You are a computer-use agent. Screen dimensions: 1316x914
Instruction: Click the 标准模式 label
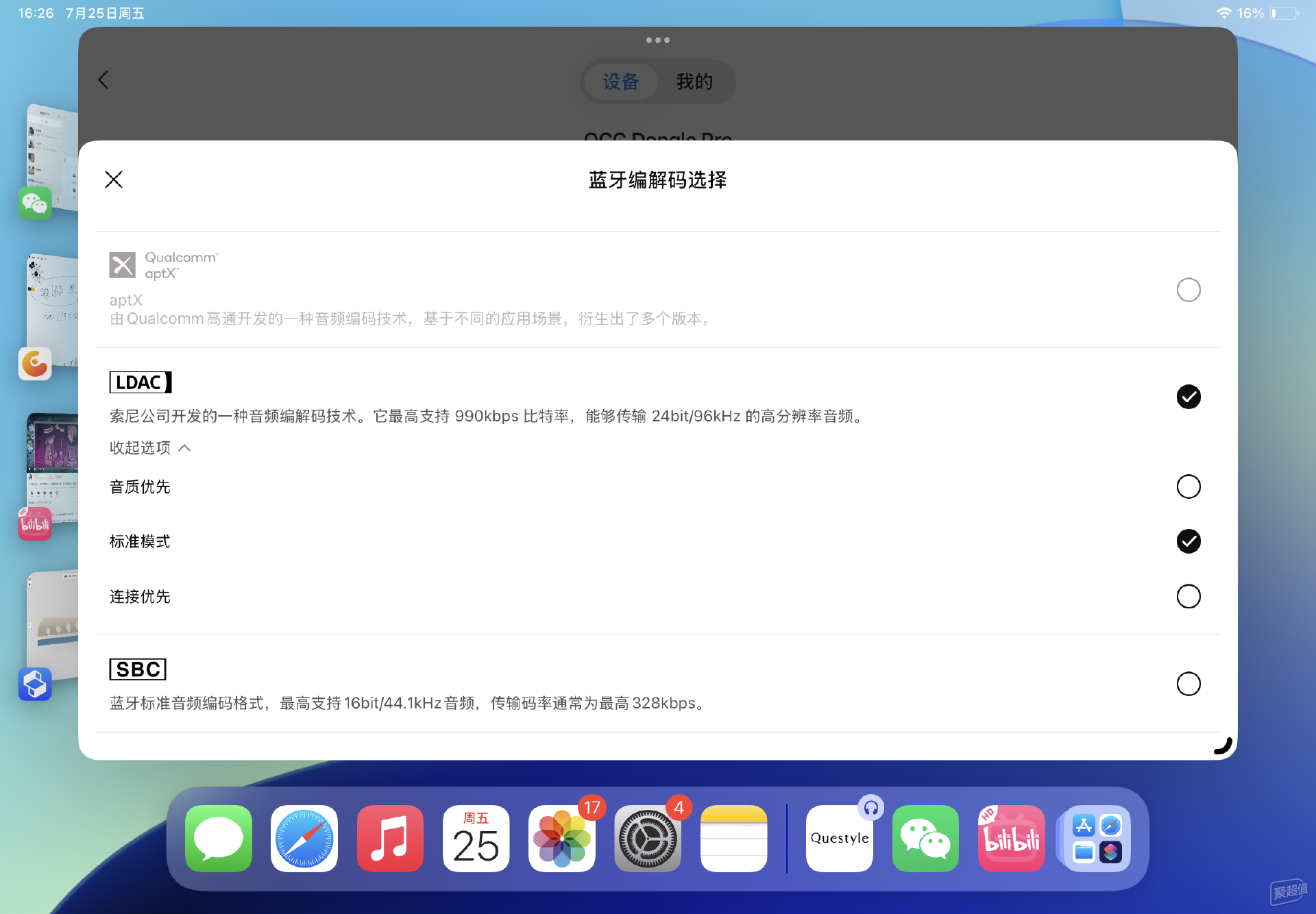[x=140, y=541]
